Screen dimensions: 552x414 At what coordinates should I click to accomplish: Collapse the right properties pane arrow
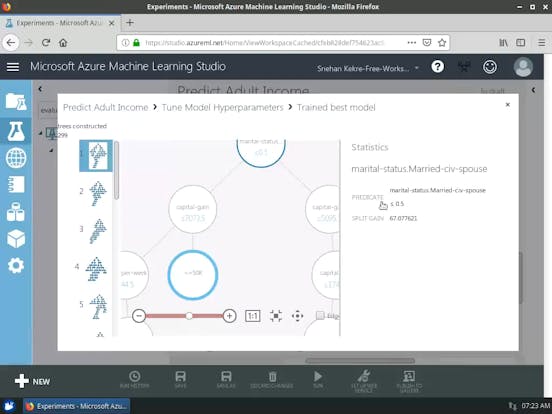click(x=533, y=90)
